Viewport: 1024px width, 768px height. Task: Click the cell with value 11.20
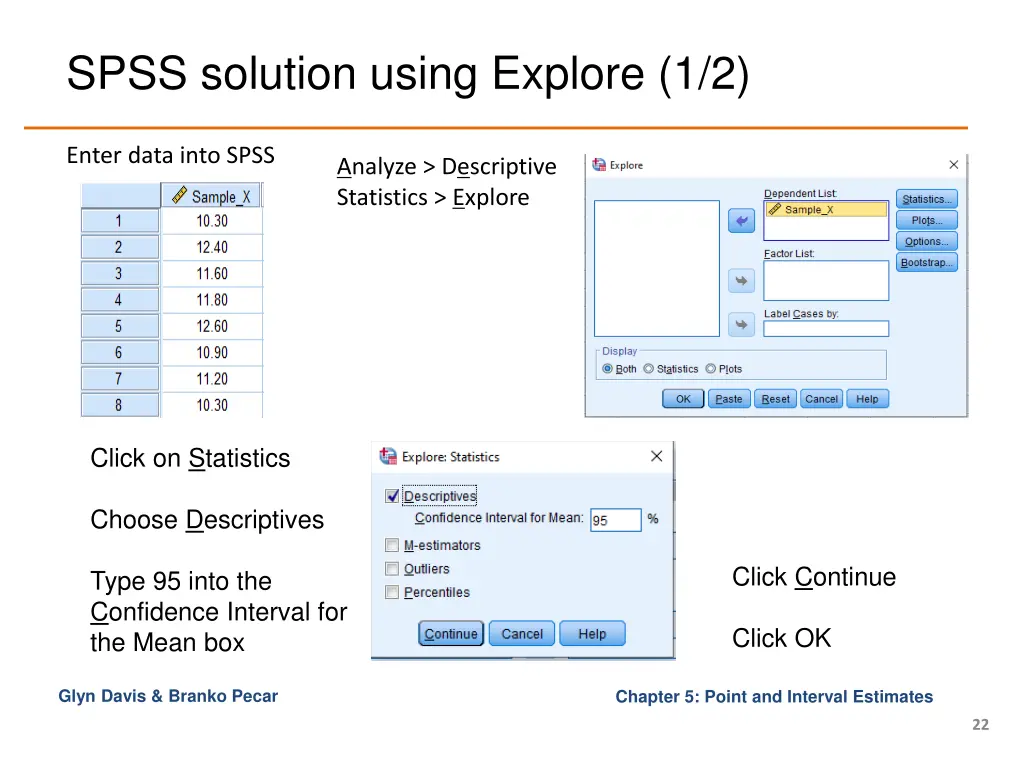[212, 379]
